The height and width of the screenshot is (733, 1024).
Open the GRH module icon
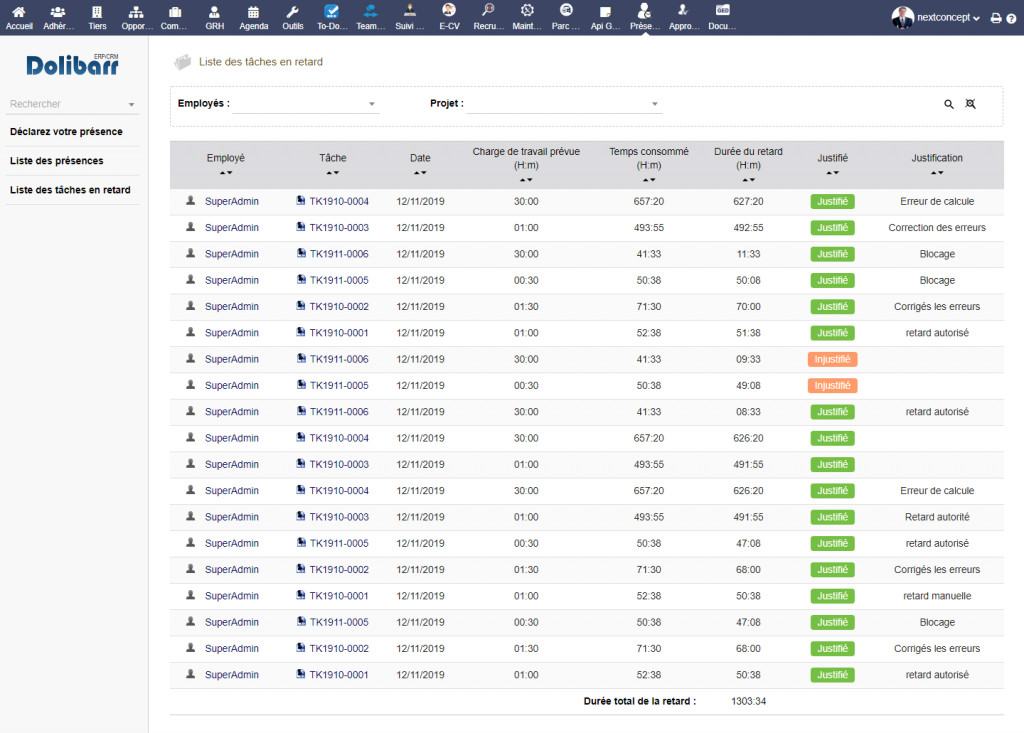pos(214,16)
